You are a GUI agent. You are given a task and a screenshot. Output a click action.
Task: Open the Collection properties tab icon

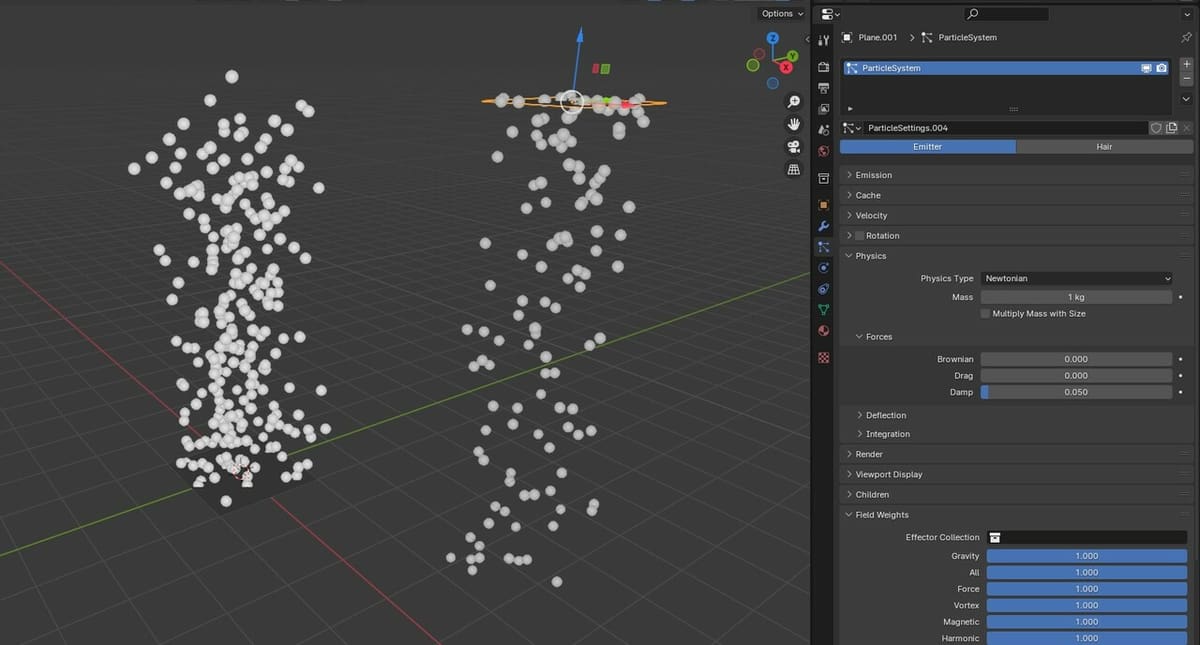click(x=824, y=178)
